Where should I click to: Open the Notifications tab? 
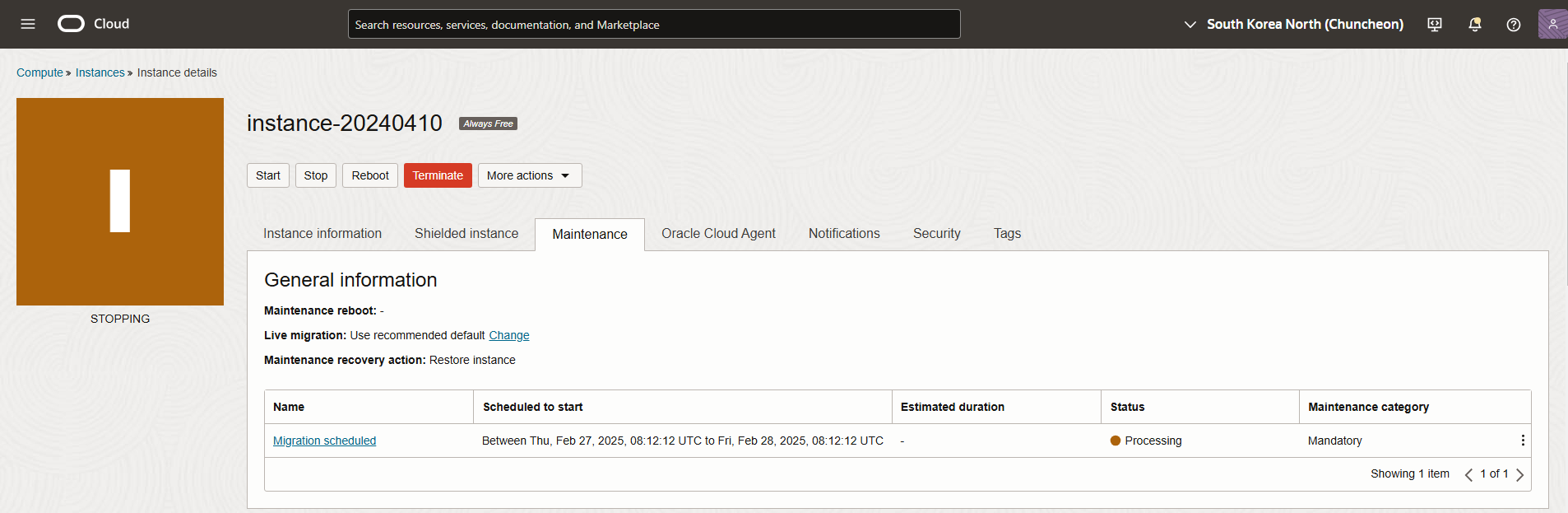844,234
